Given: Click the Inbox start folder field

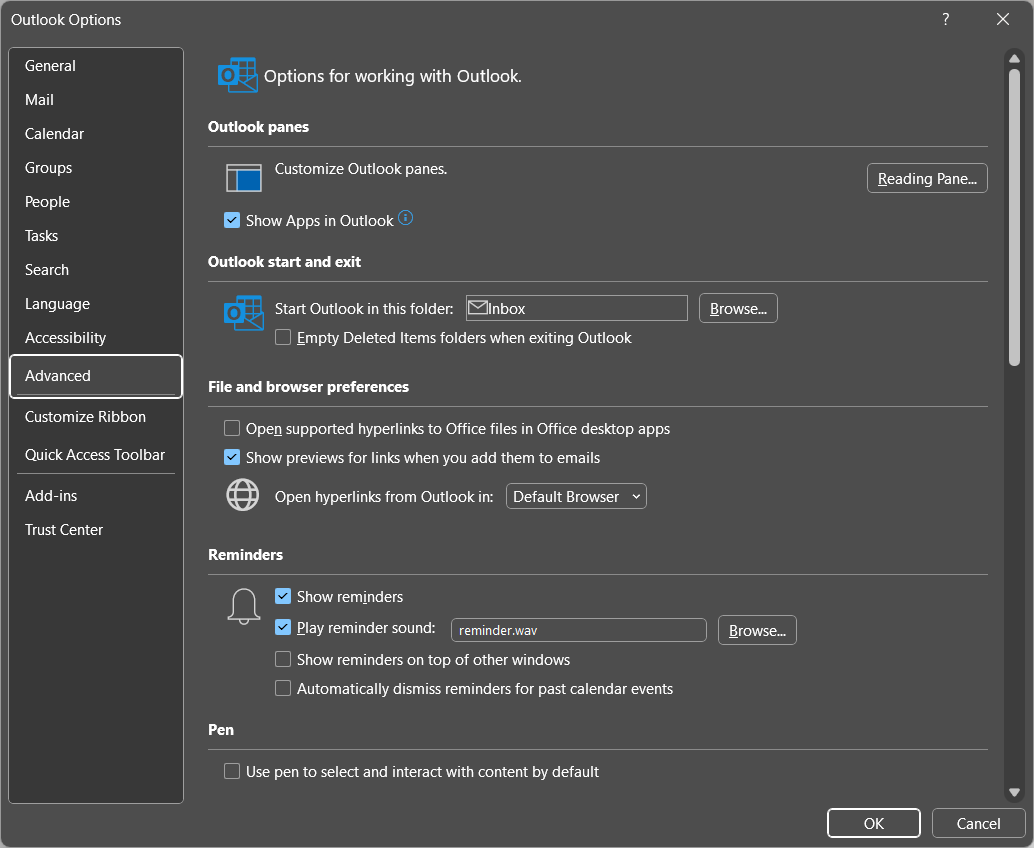Looking at the screenshot, I should [576, 308].
